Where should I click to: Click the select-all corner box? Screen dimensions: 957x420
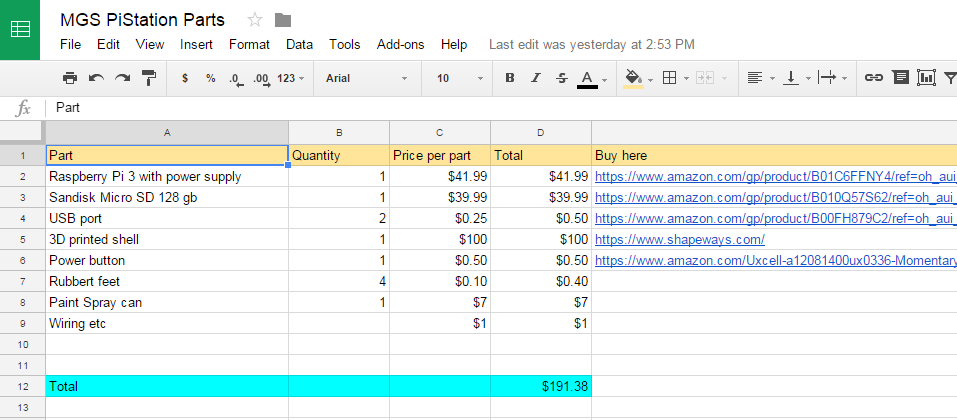coord(23,132)
